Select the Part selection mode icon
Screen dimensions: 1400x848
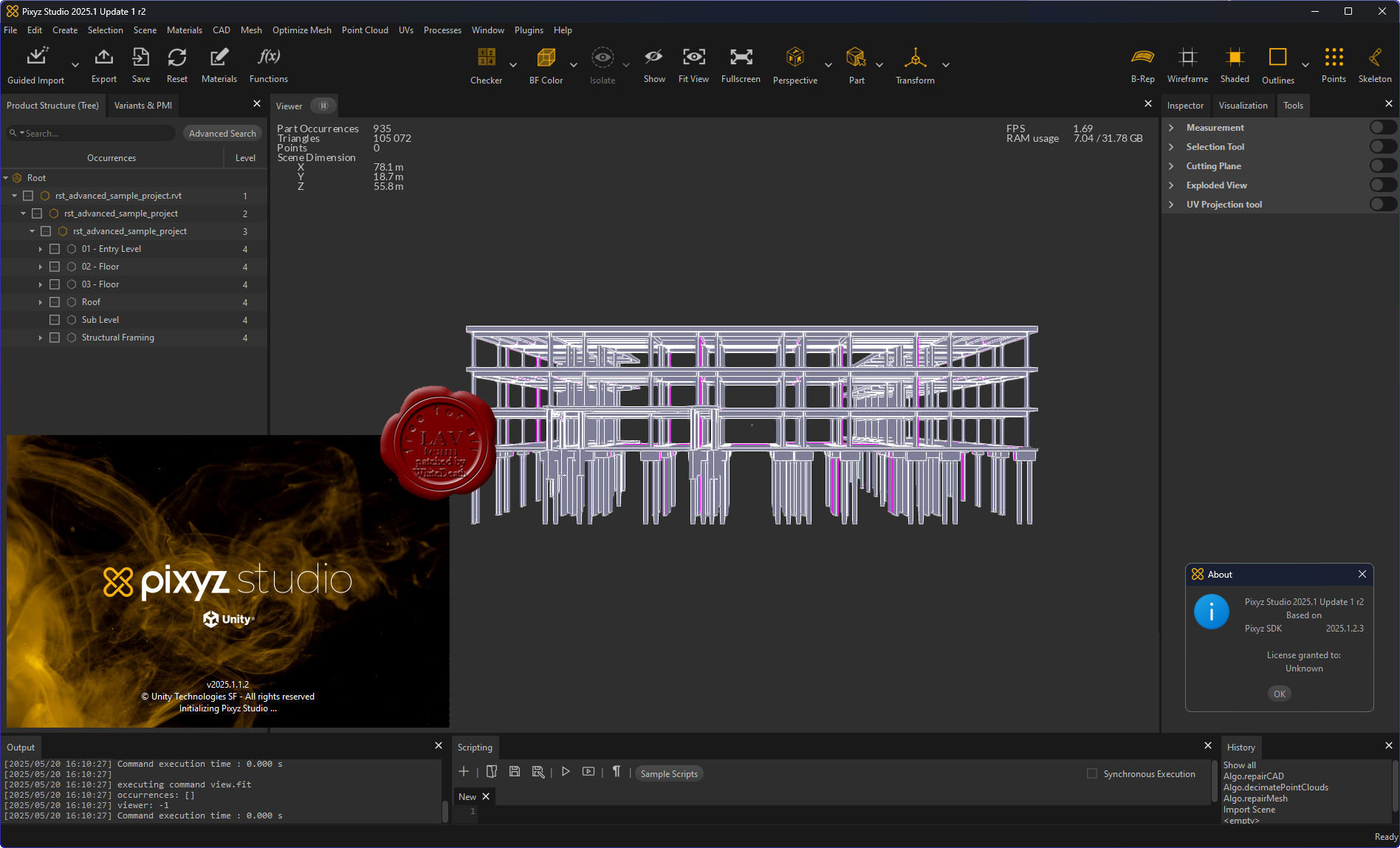pos(856,58)
